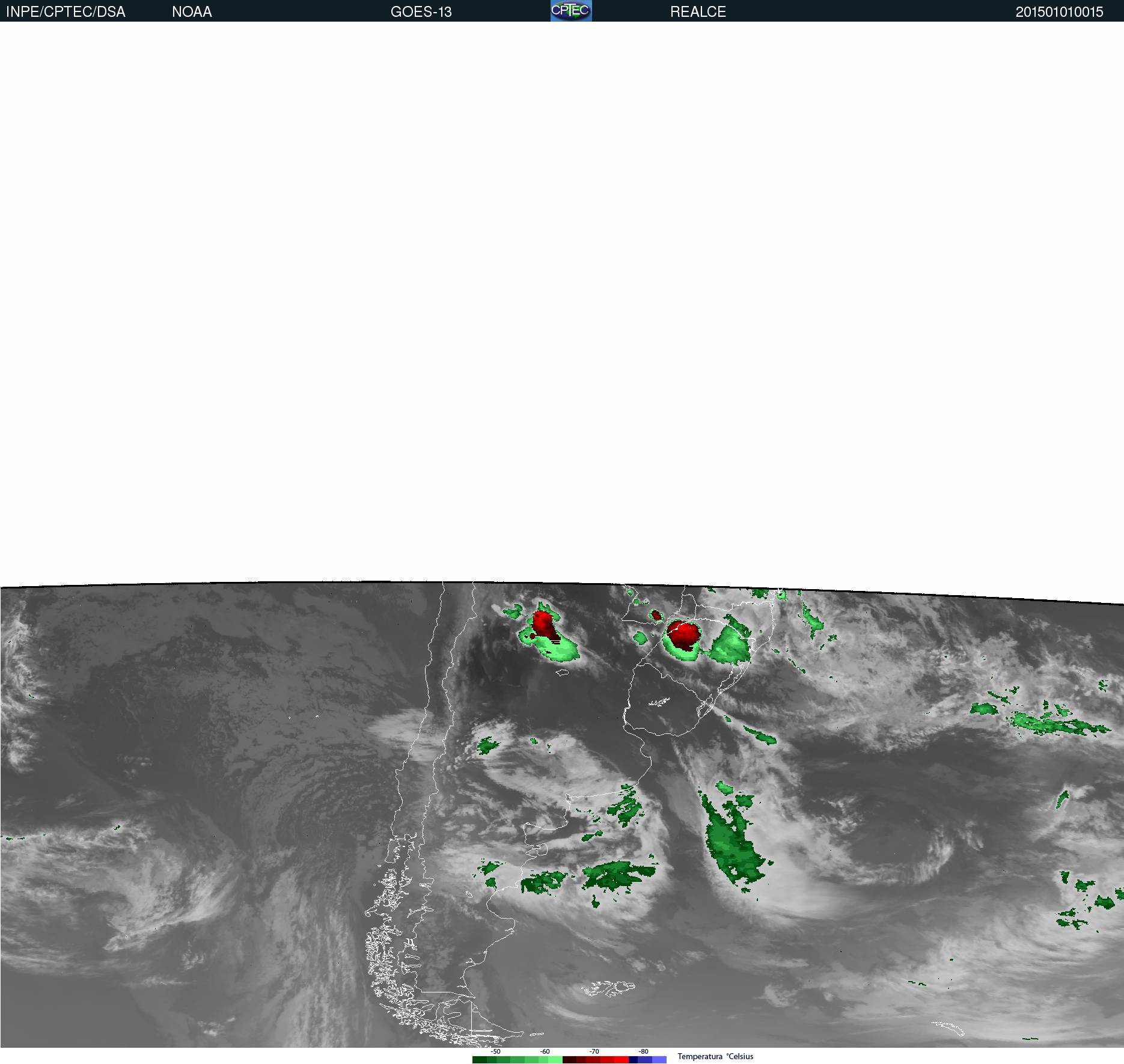The image size is (1124, 1064).
Task: Pick the bright red legend swatch
Action: pyautogui.click(x=621, y=1060)
